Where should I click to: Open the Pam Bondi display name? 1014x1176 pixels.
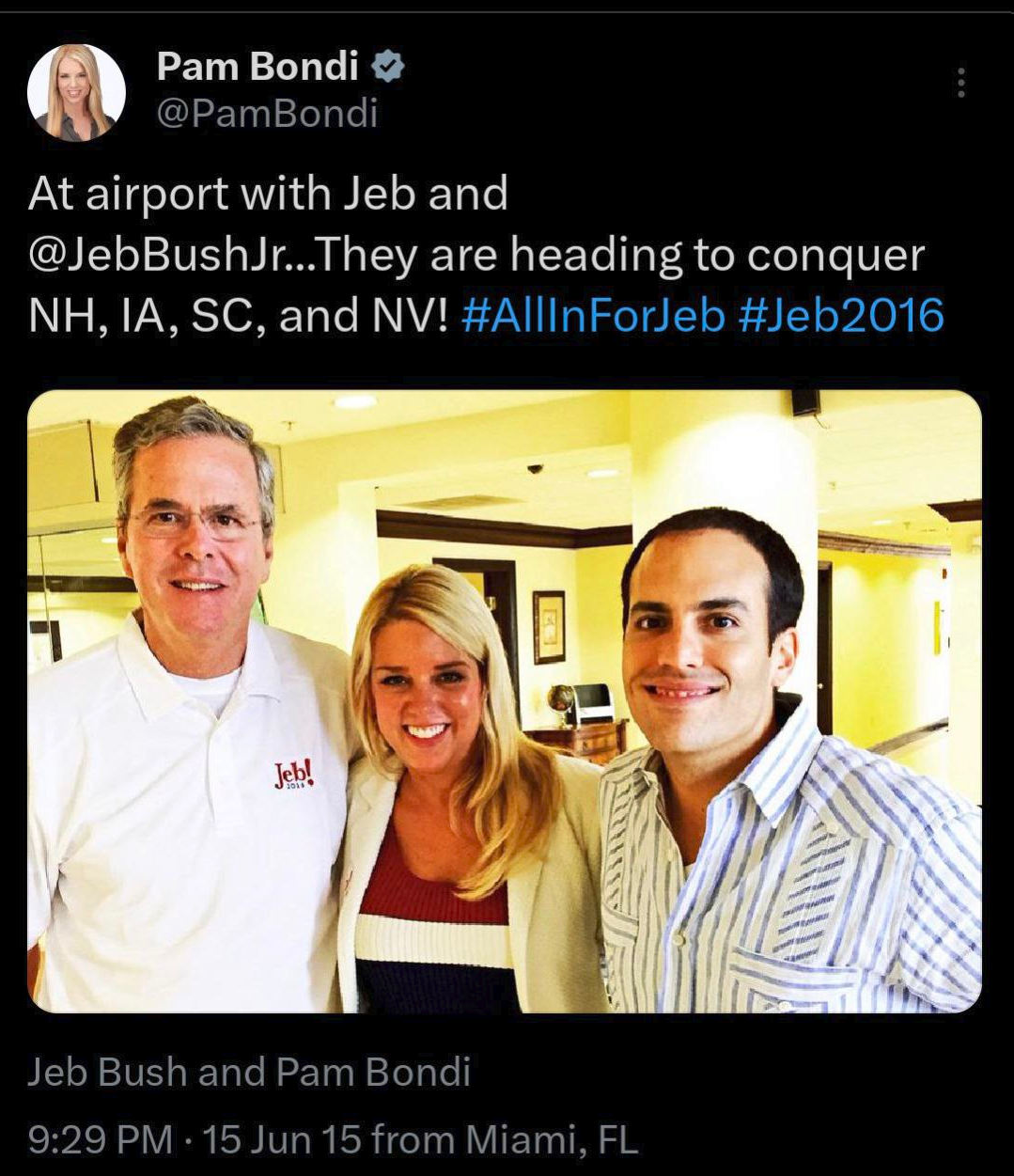pyautogui.click(x=257, y=66)
